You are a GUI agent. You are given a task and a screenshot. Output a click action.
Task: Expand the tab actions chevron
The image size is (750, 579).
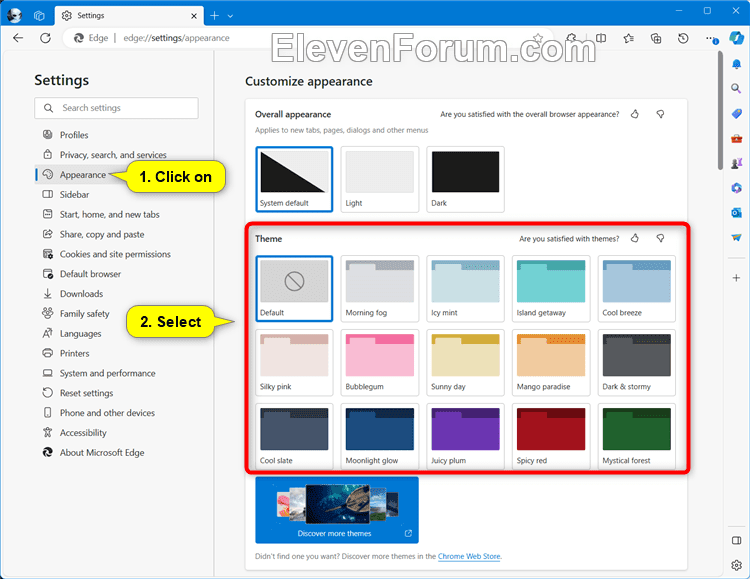click(231, 16)
